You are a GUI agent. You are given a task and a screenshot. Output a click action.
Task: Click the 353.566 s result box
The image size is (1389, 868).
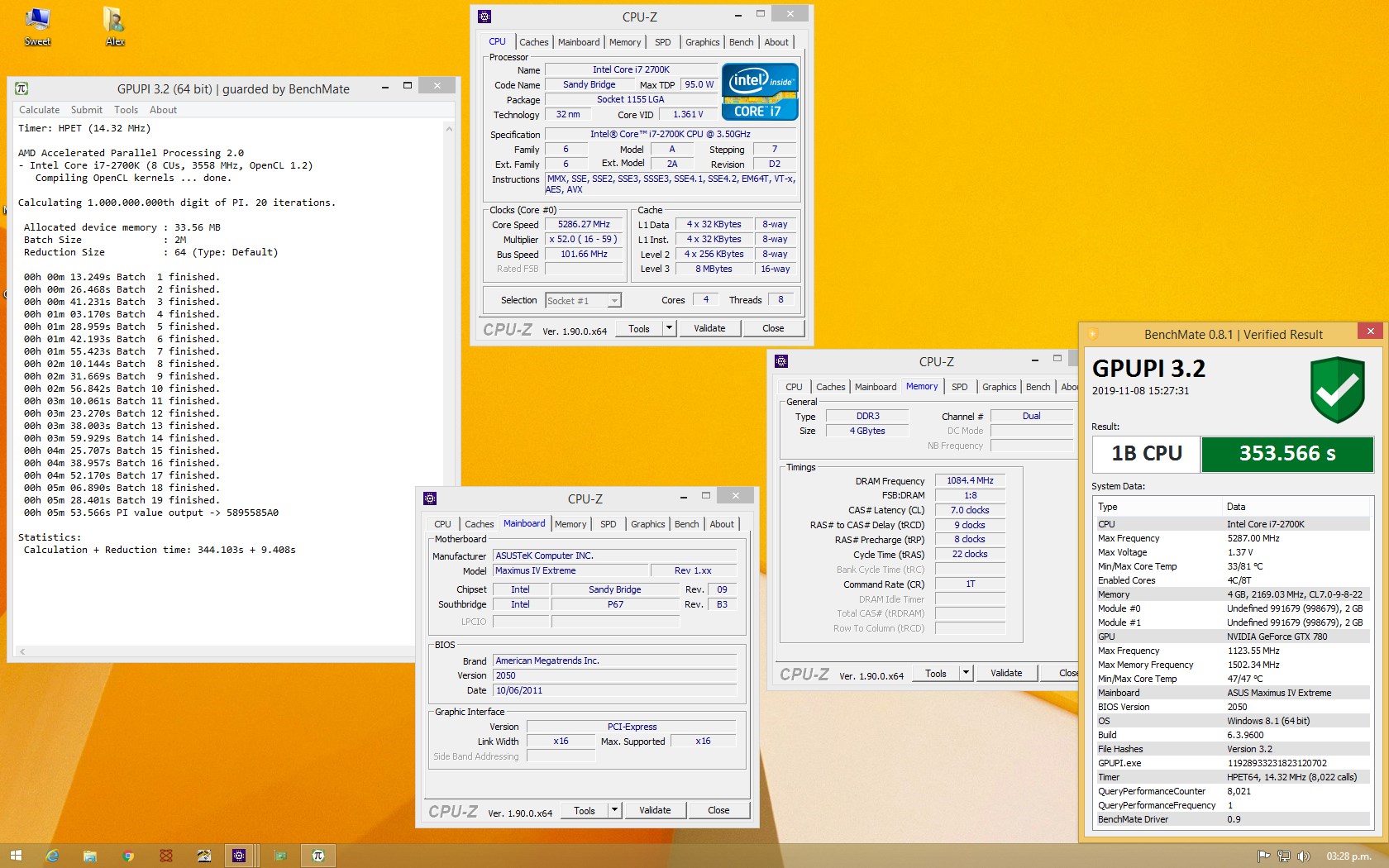pyautogui.click(x=1287, y=454)
